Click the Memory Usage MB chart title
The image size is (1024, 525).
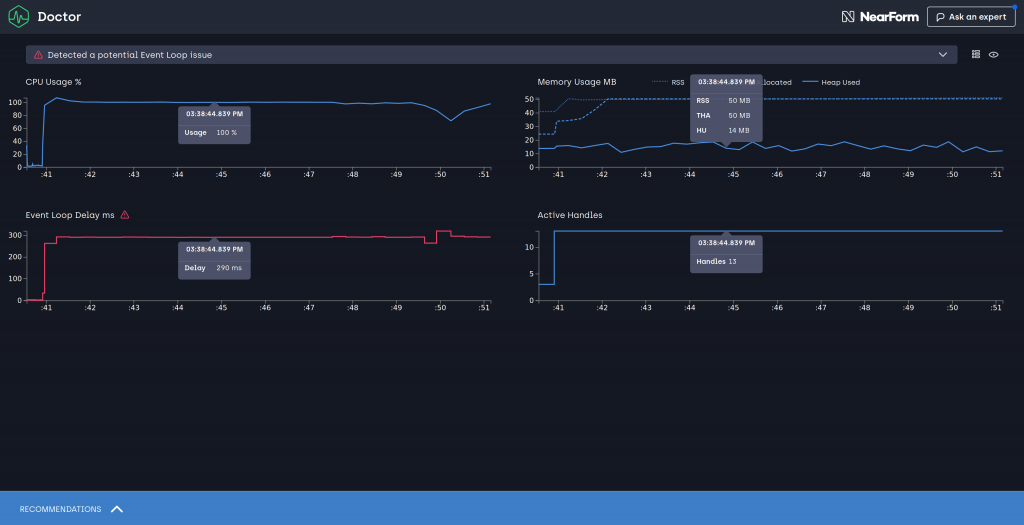(x=577, y=82)
